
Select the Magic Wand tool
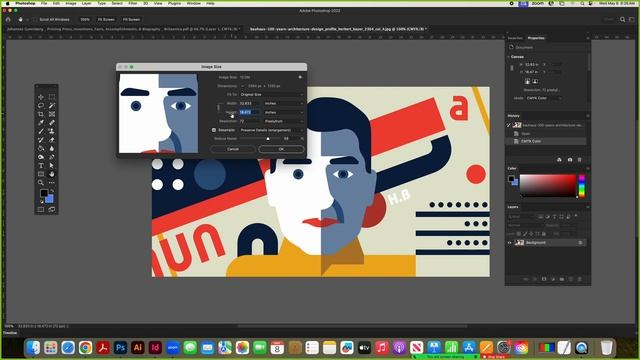(52, 105)
